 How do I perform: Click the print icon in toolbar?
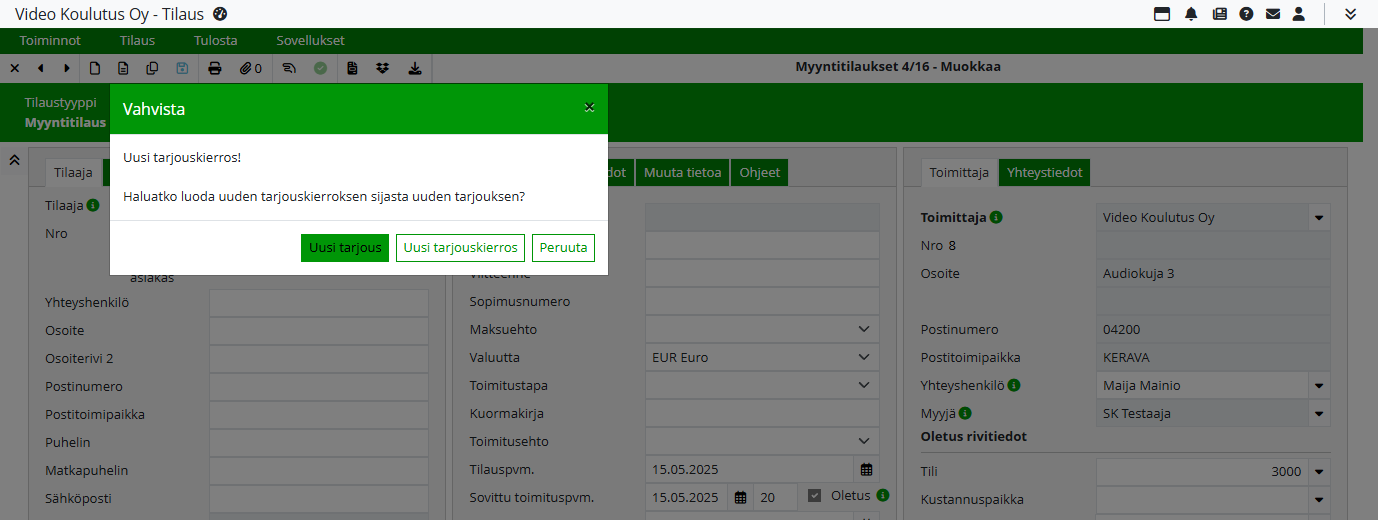pyautogui.click(x=214, y=68)
